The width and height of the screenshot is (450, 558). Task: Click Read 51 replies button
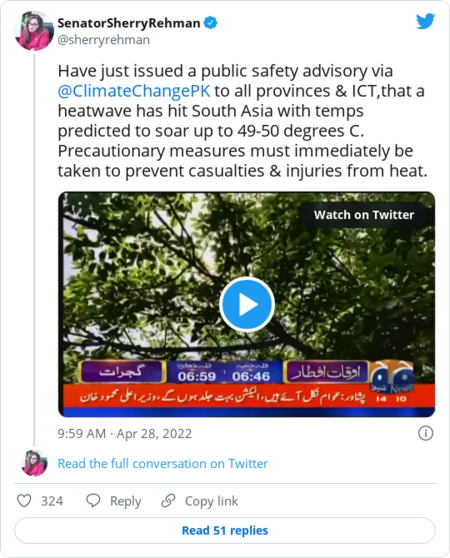click(x=225, y=530)
